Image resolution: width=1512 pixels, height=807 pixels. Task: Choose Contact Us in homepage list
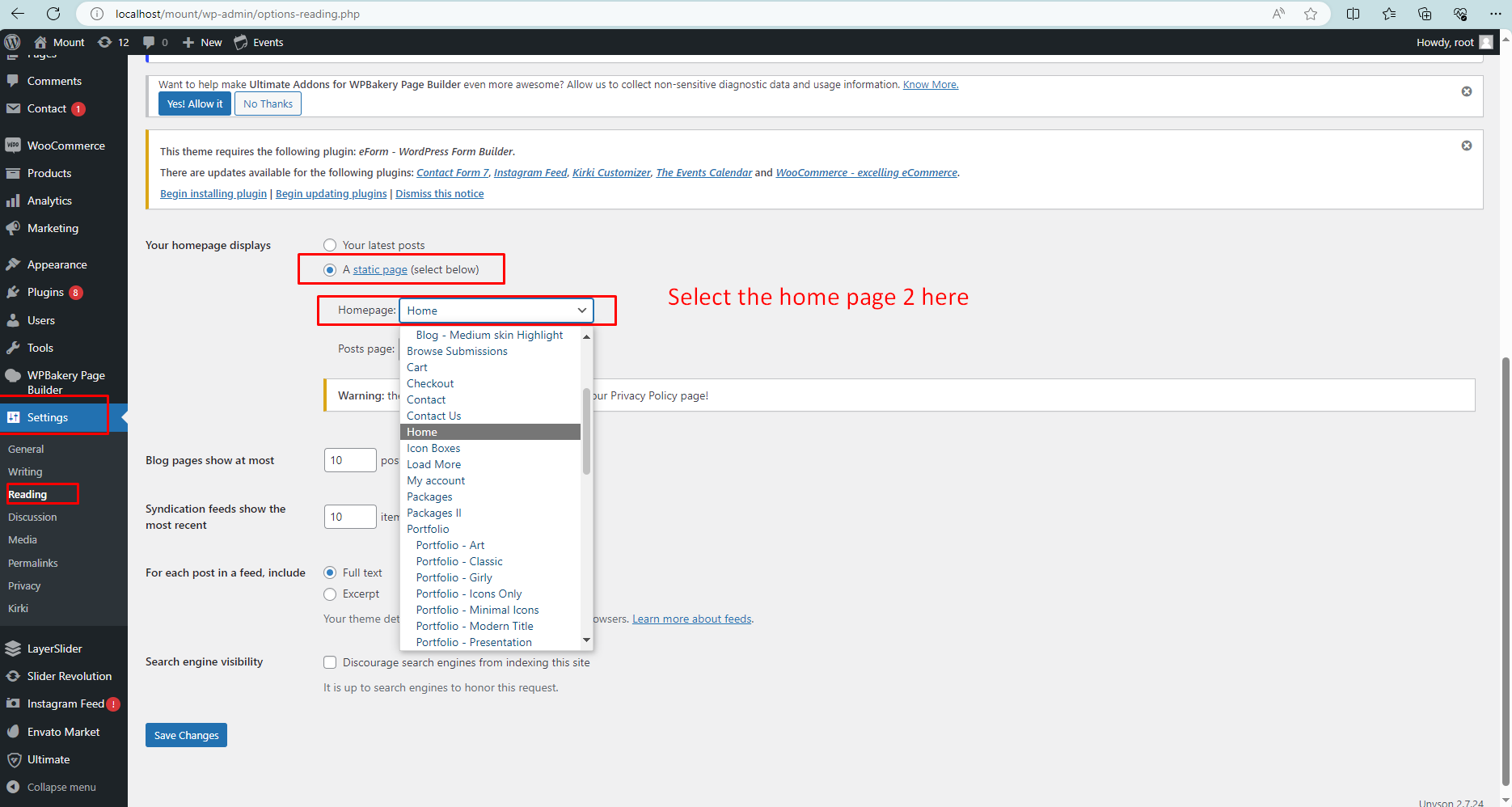490,416
